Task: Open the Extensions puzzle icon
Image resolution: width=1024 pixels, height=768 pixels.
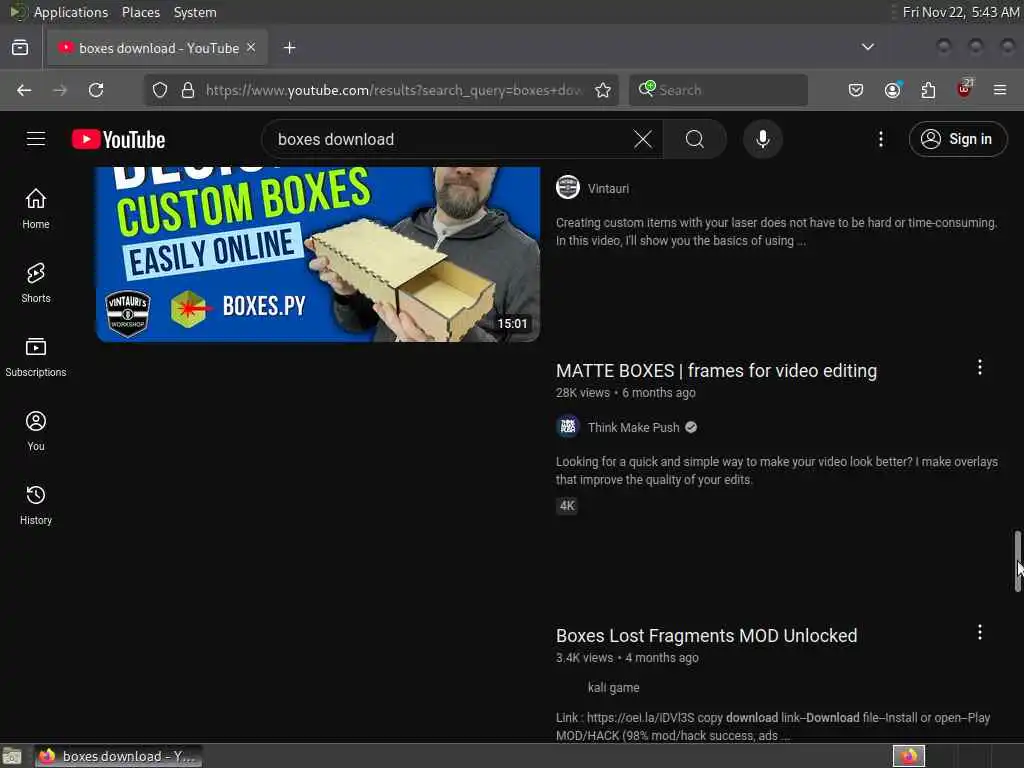Action: coord(928,90)
